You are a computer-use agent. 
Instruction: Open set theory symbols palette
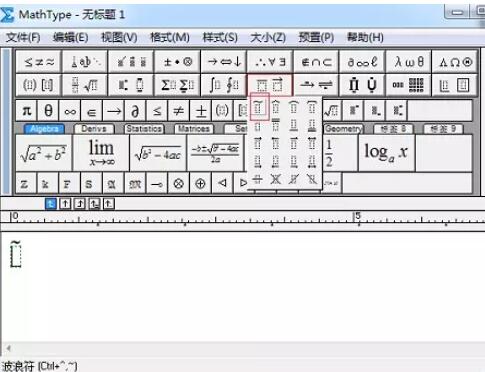(x=316, y=62)
